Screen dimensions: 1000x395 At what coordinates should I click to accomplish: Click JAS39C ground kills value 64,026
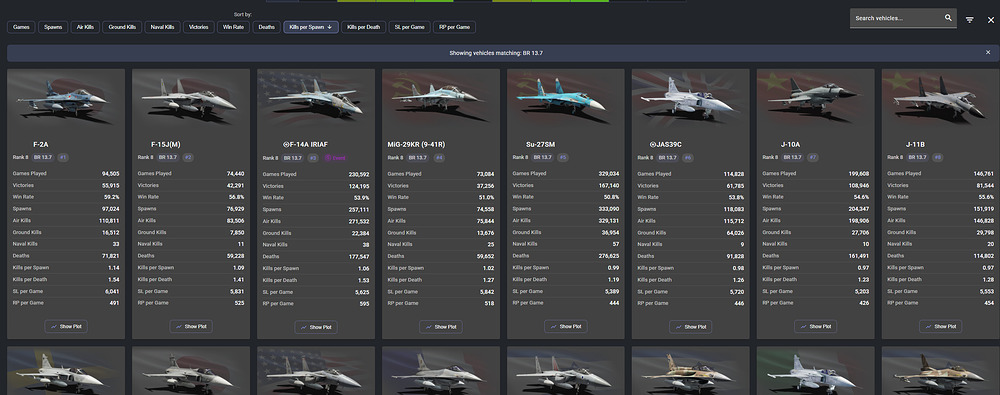[x=735, y=233]
